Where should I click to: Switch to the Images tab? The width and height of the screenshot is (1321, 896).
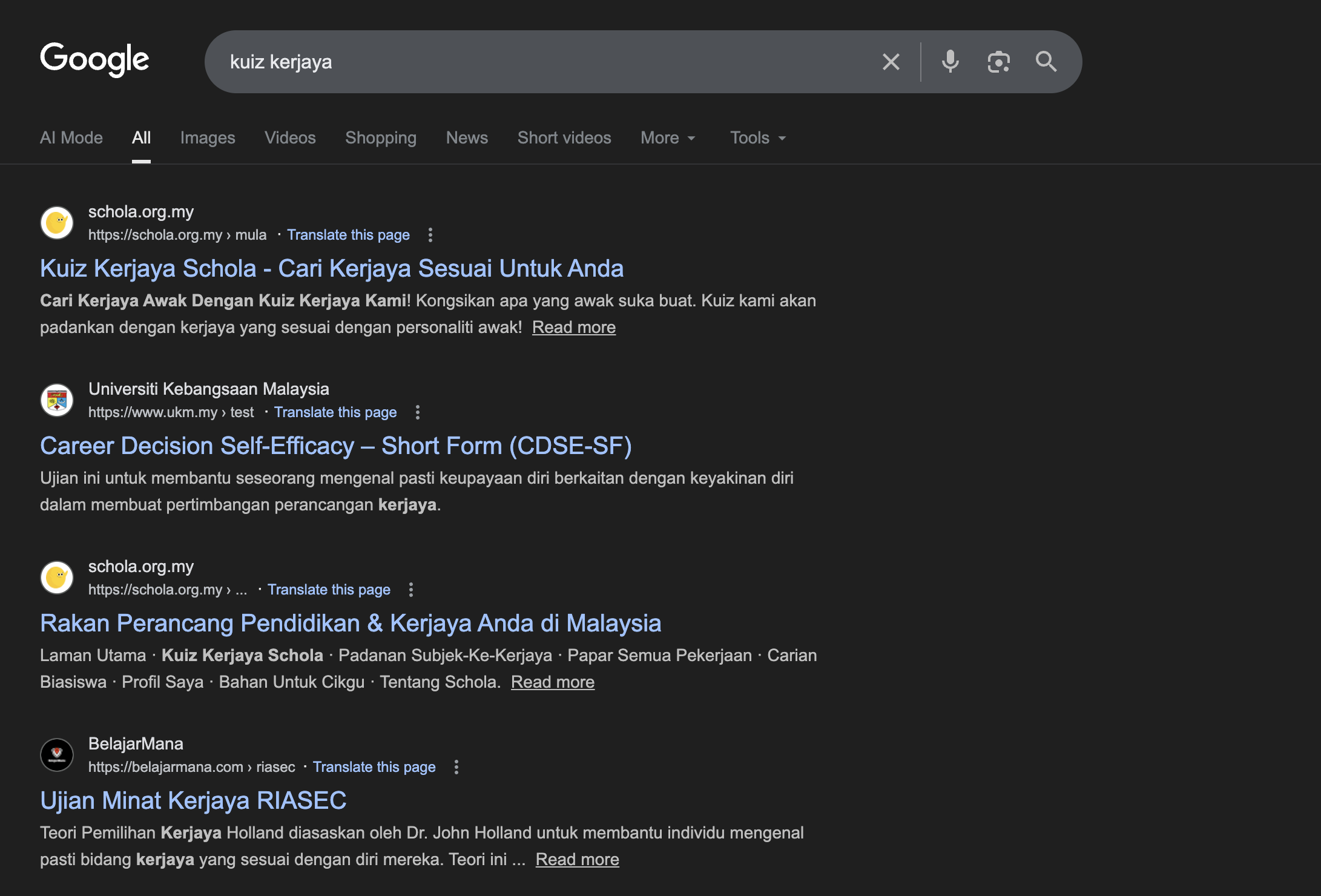pyautogui.click(x=207, y=137)
